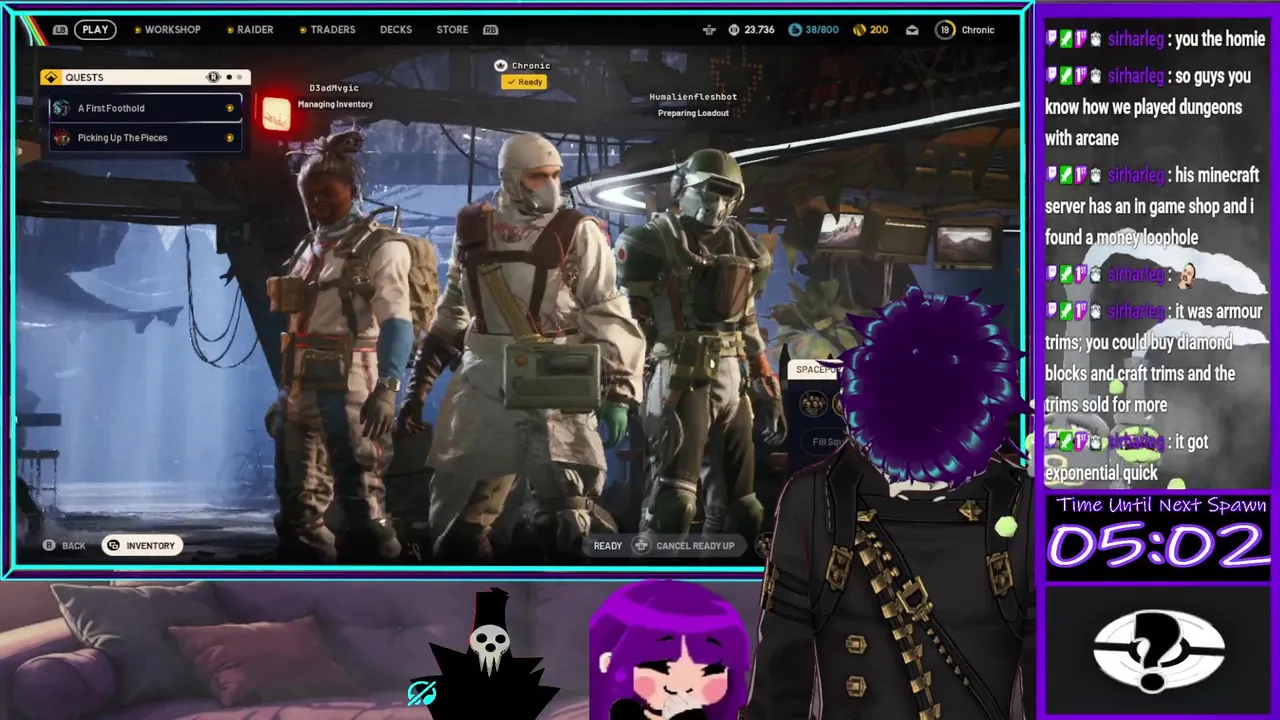Click the round map icon under SPACEPORT
1280x720 pixels.
point(813,403)
